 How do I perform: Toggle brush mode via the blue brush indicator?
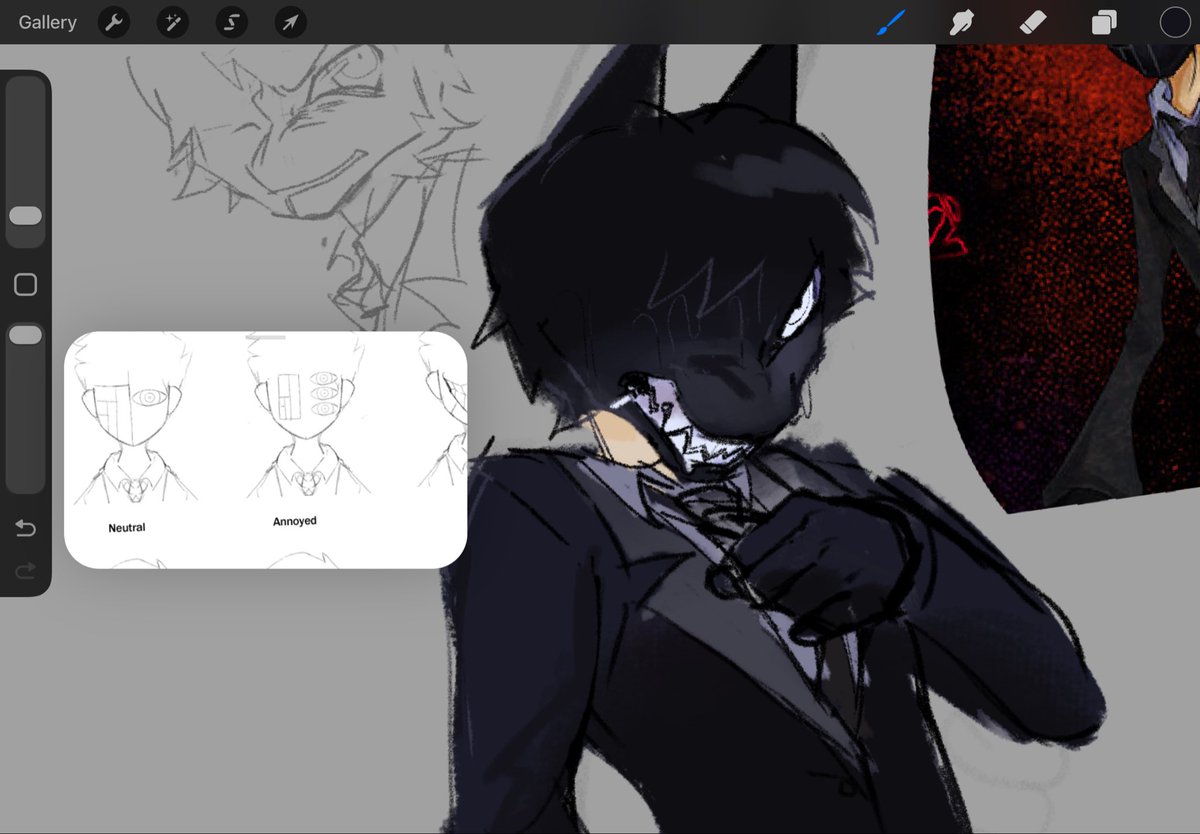[890, 22]
